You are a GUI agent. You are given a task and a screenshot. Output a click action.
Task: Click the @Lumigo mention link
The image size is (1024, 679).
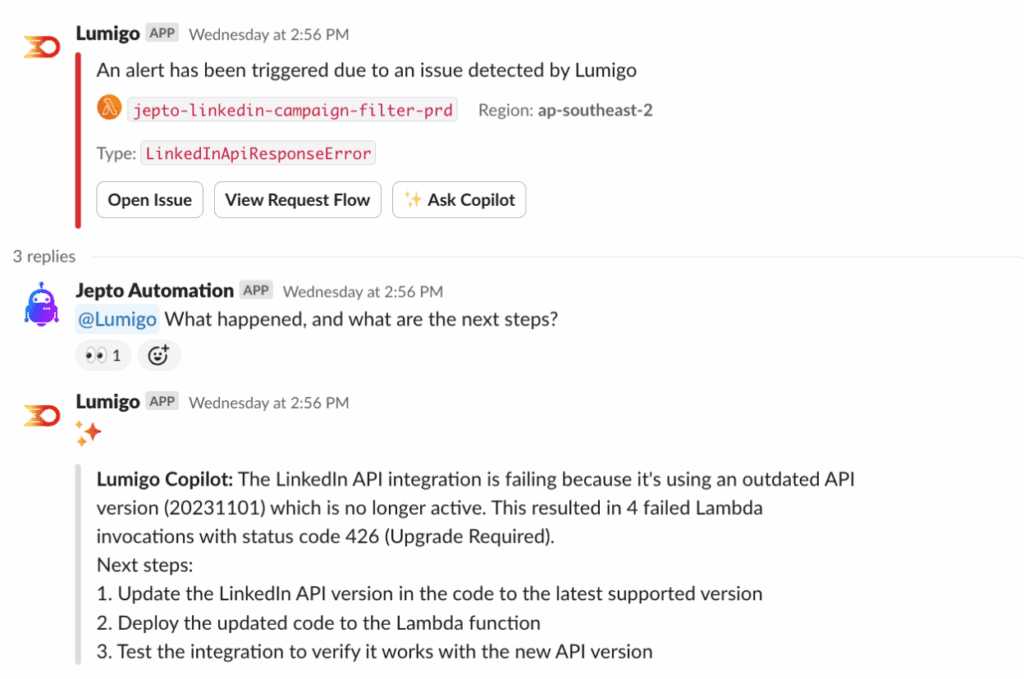click(x=117, y=319)
